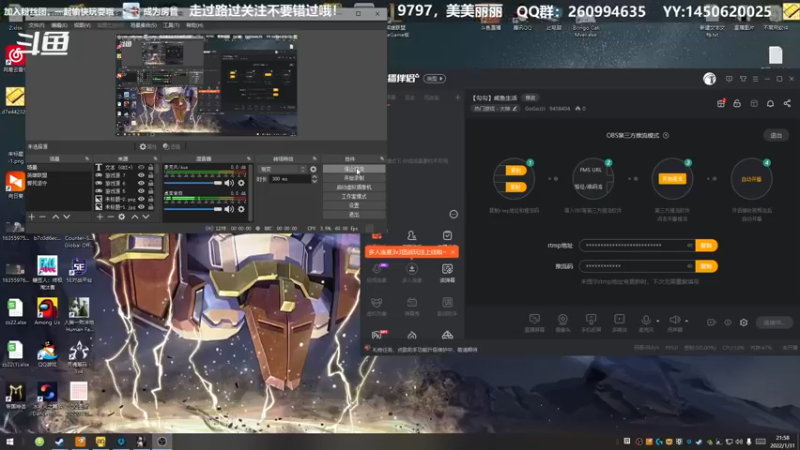Adjust the first mixer channel volume slider
Image resolution: width=800 pixels, height=450 pixels.
[193, 183]
